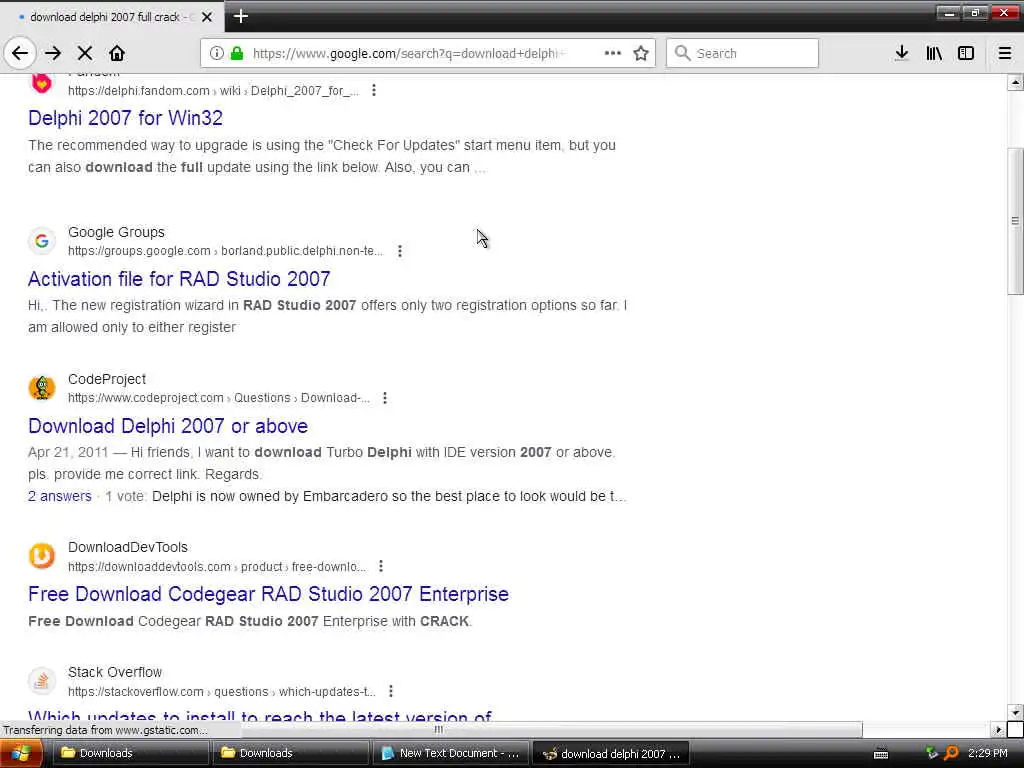Viewport: 1024px width, 768px height.
Task: Open the Library bookshelf icon
Action: pos(934,54)
